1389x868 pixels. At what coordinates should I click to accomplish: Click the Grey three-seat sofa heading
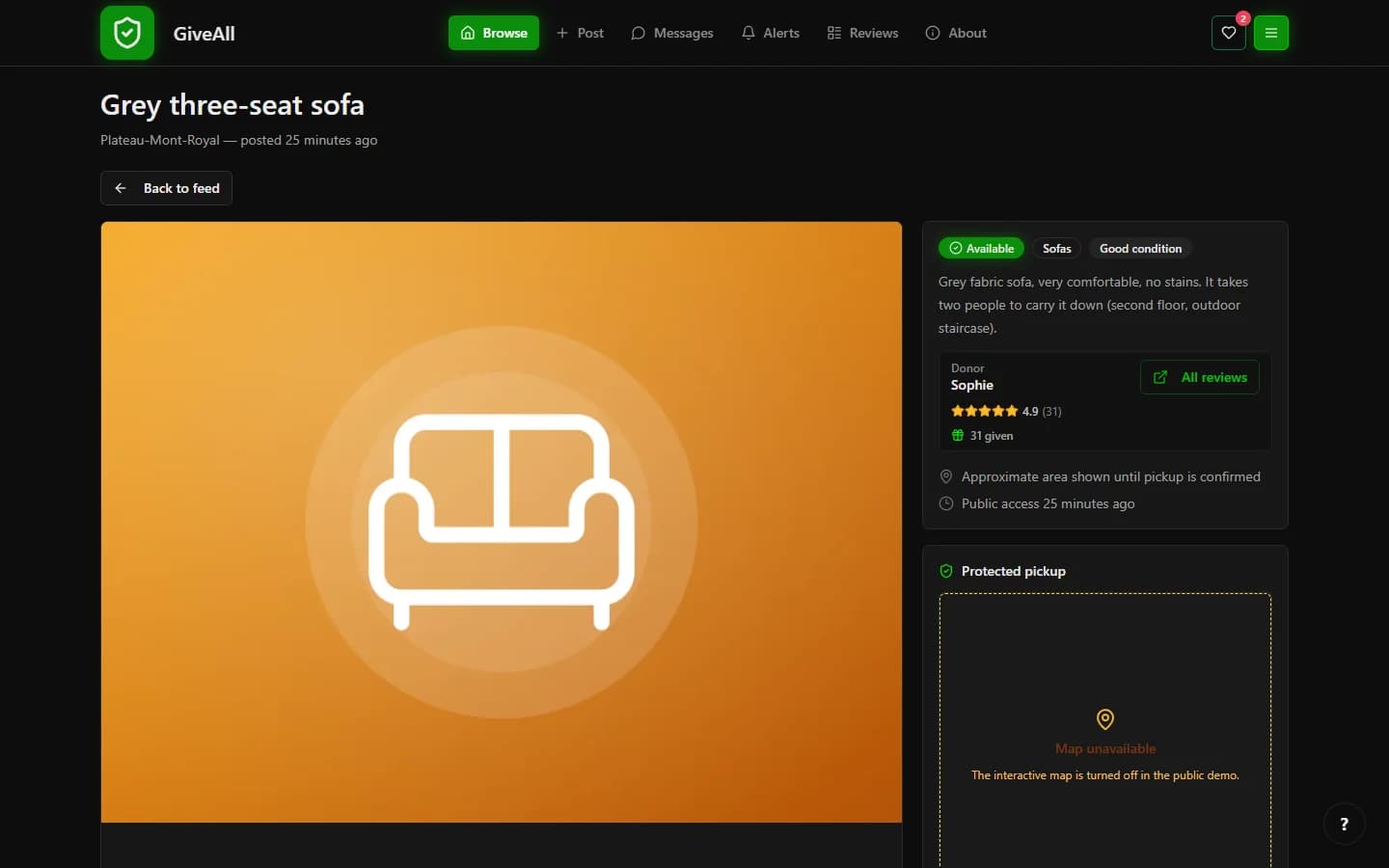click(x=232, y=105)
